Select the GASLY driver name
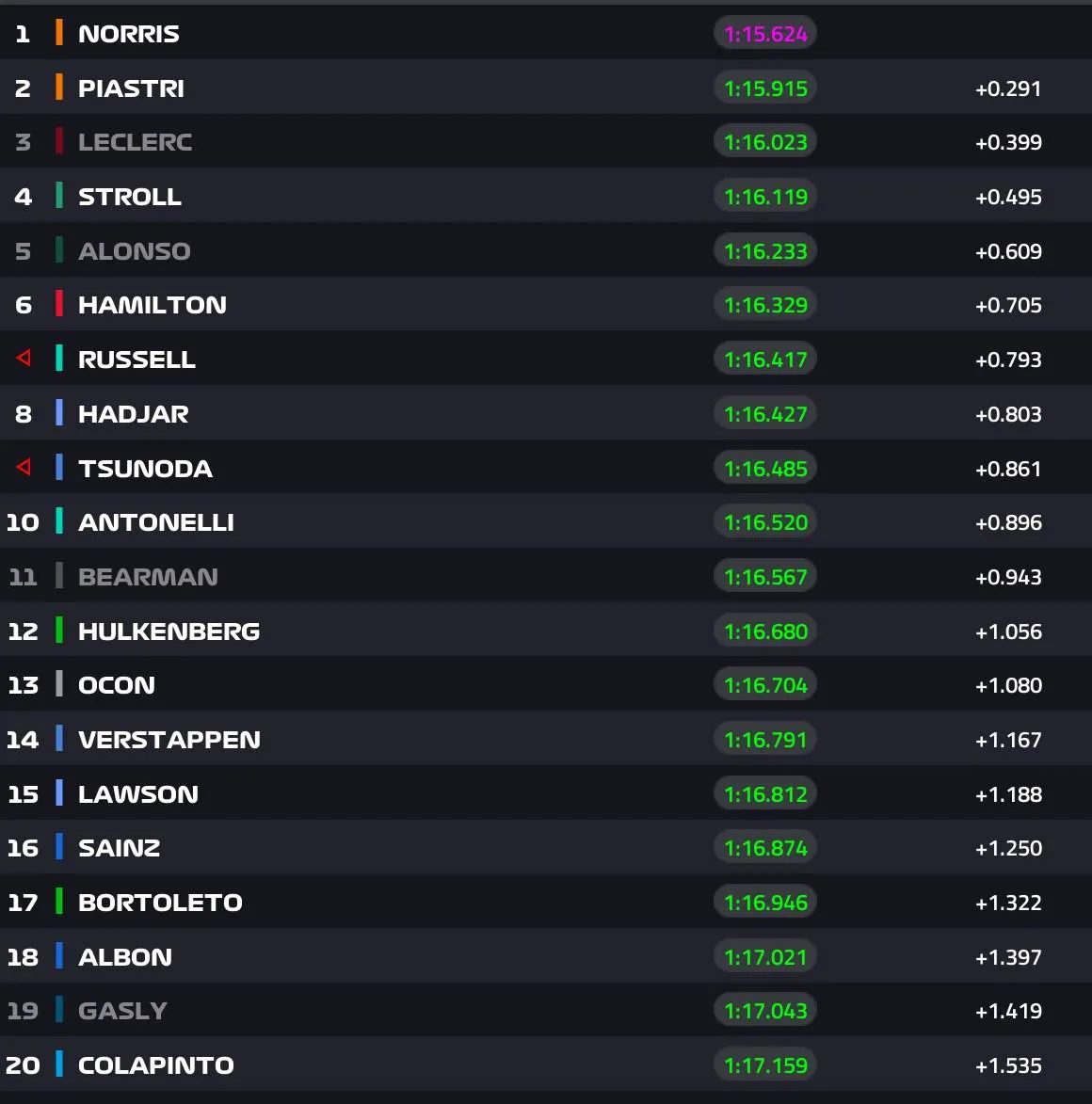 point(122,1011)
